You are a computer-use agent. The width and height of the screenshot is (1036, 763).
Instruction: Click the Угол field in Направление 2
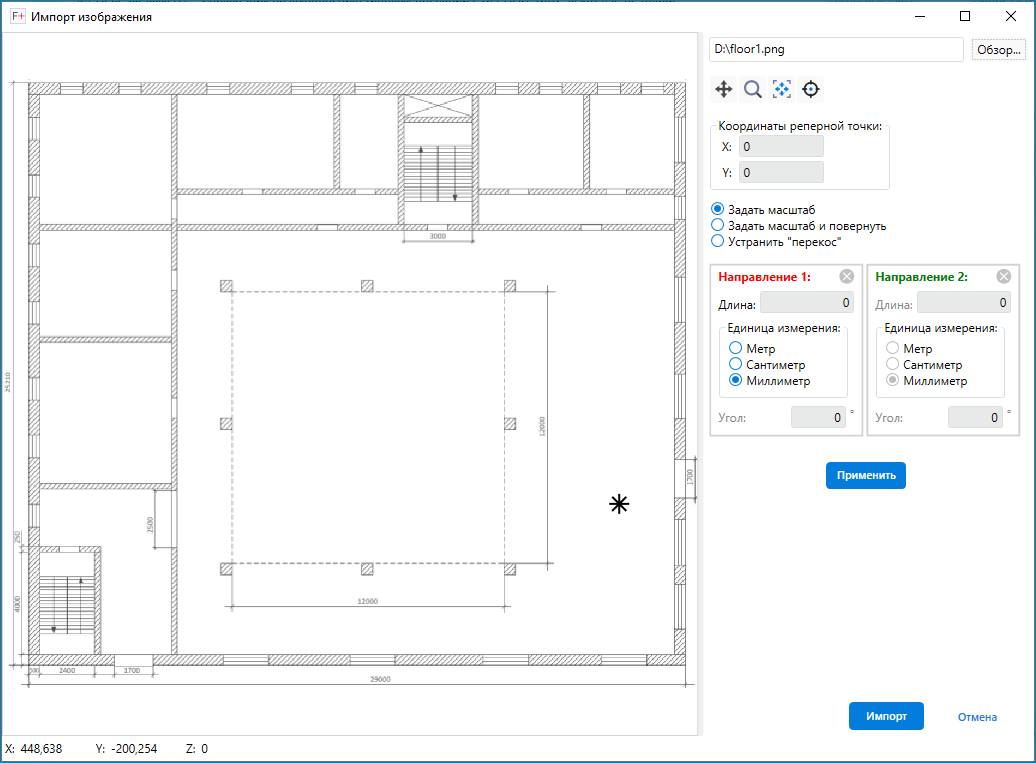click(976, 418)
